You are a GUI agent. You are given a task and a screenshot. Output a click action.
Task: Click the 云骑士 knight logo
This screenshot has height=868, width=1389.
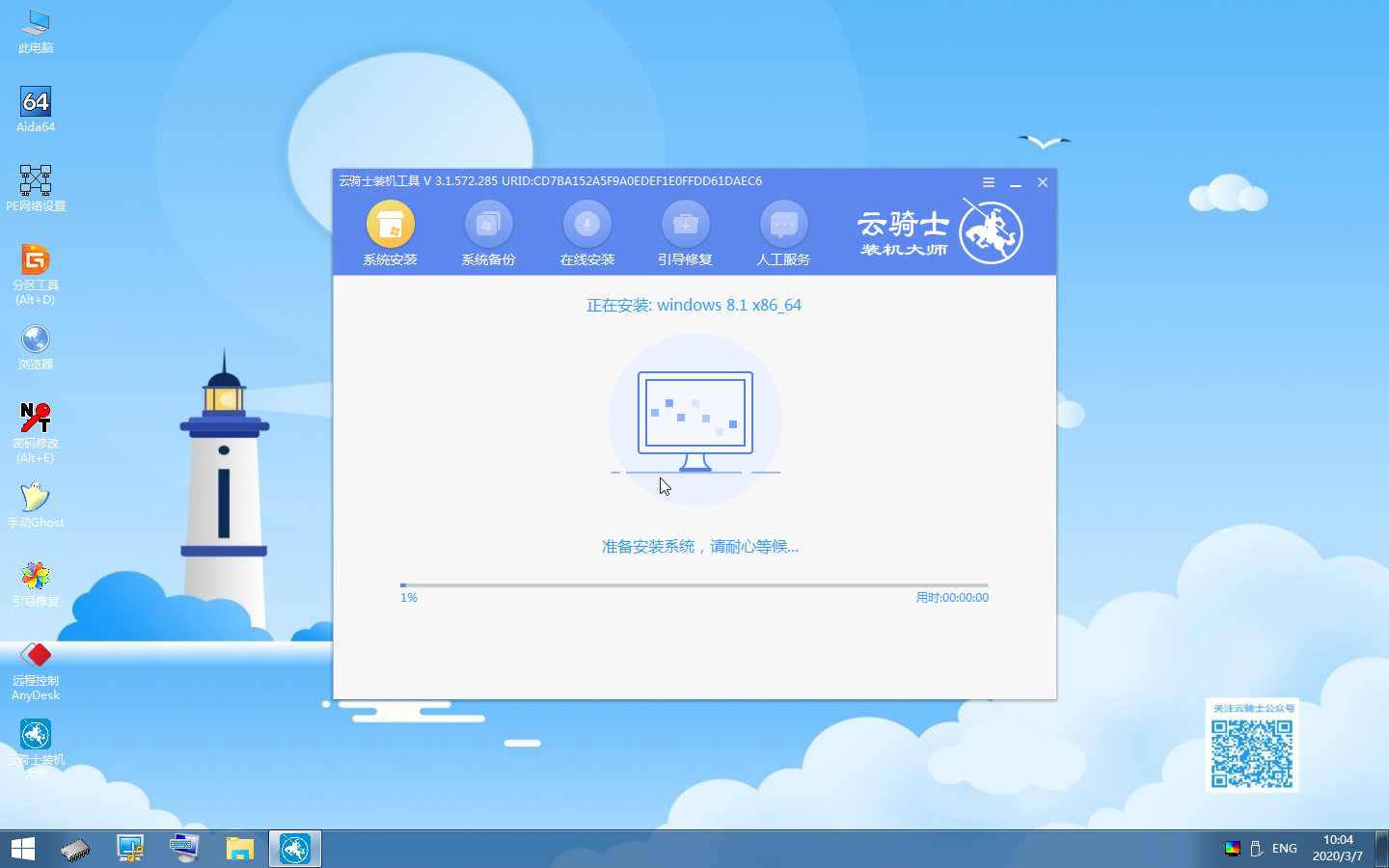click(992, 231)
